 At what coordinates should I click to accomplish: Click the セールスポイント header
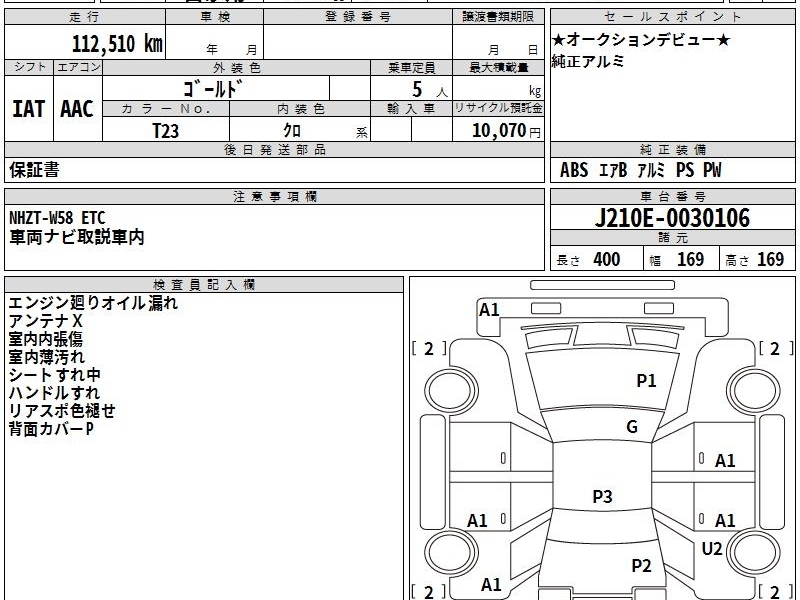pos(672,17)
